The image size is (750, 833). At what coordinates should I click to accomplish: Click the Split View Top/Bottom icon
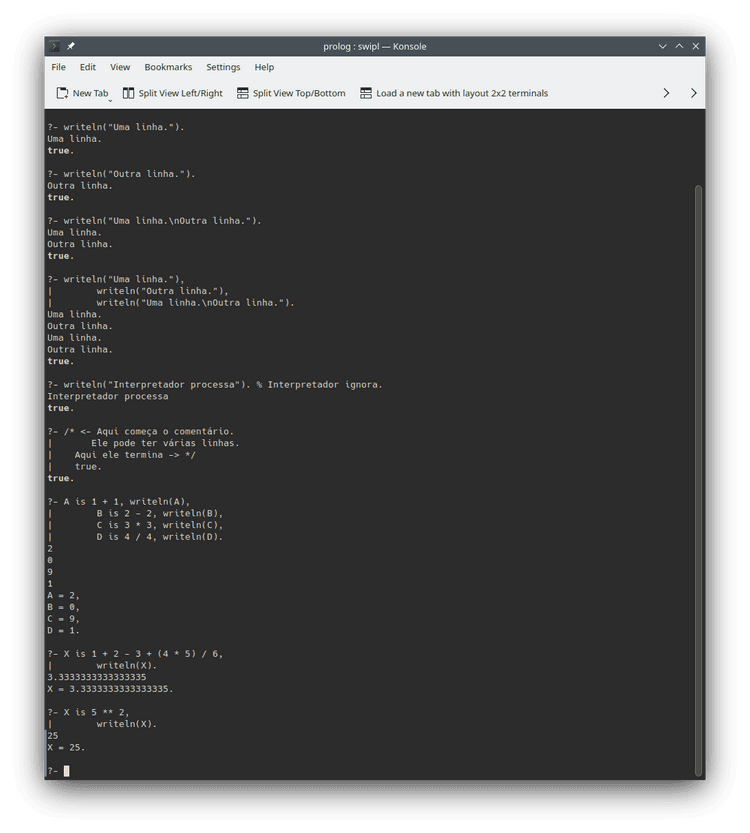click(243, 93)
